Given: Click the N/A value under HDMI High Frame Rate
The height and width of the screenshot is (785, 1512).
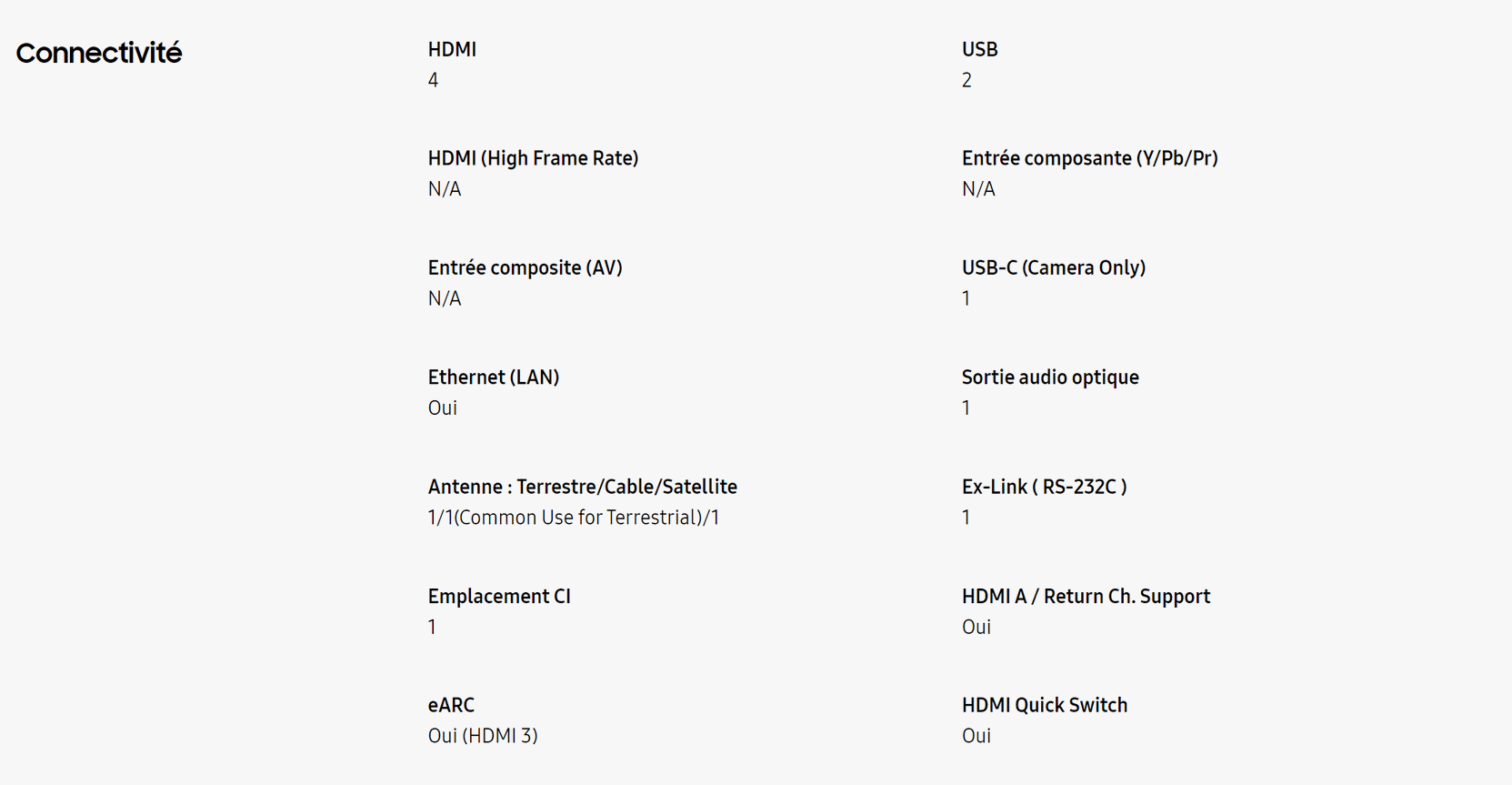Looking at the screenshot, I should [445, 189].
